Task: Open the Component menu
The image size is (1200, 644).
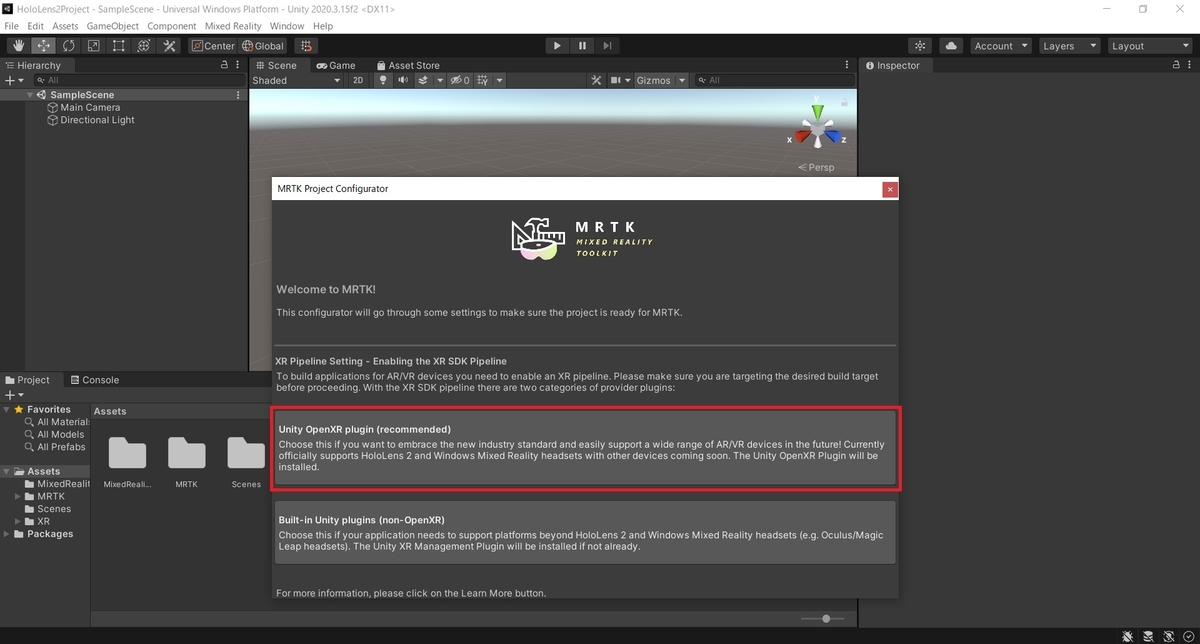Action: coord(171,26)
